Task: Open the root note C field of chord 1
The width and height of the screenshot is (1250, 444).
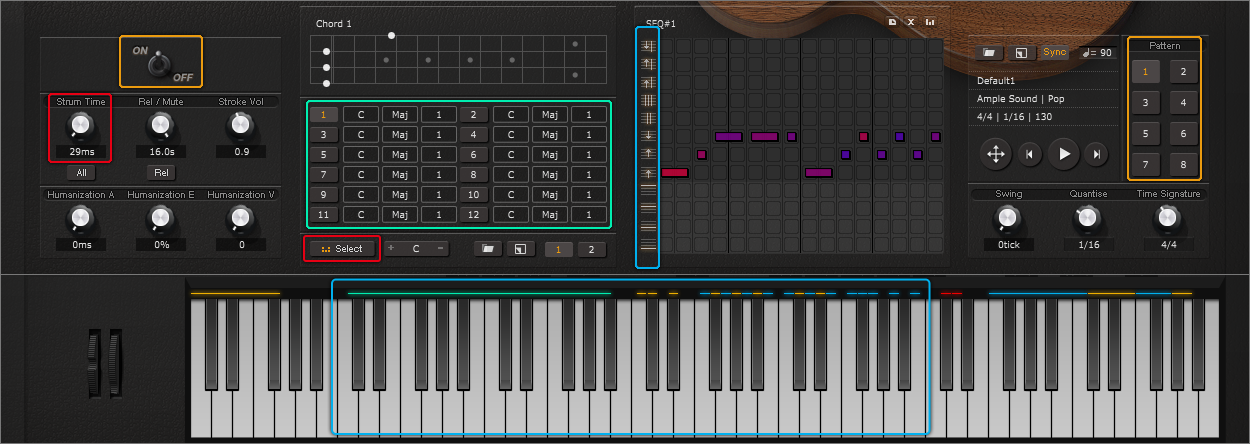Action: pos(360,115)
